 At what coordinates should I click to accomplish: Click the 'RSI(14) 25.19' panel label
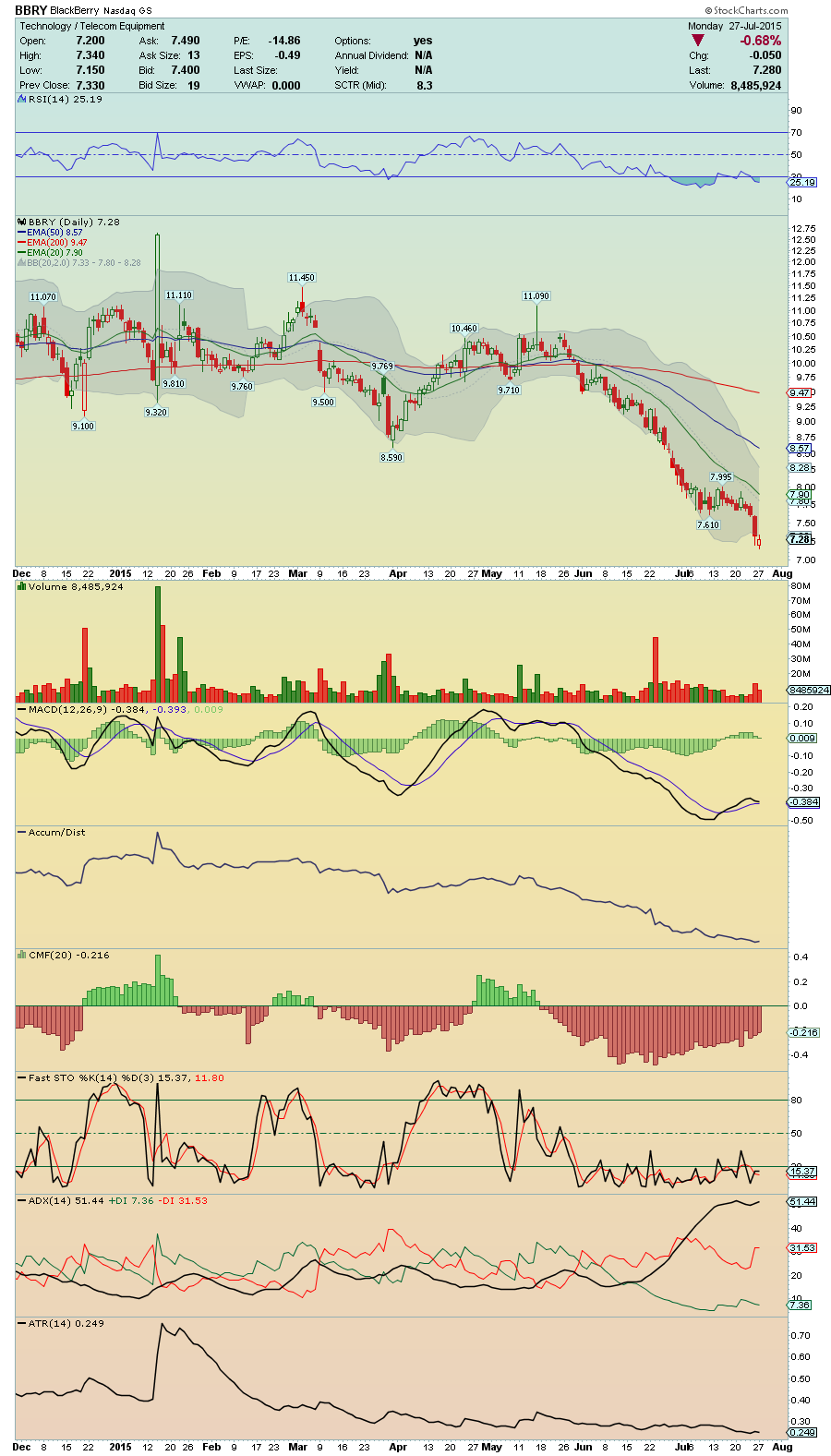[66, 99]
